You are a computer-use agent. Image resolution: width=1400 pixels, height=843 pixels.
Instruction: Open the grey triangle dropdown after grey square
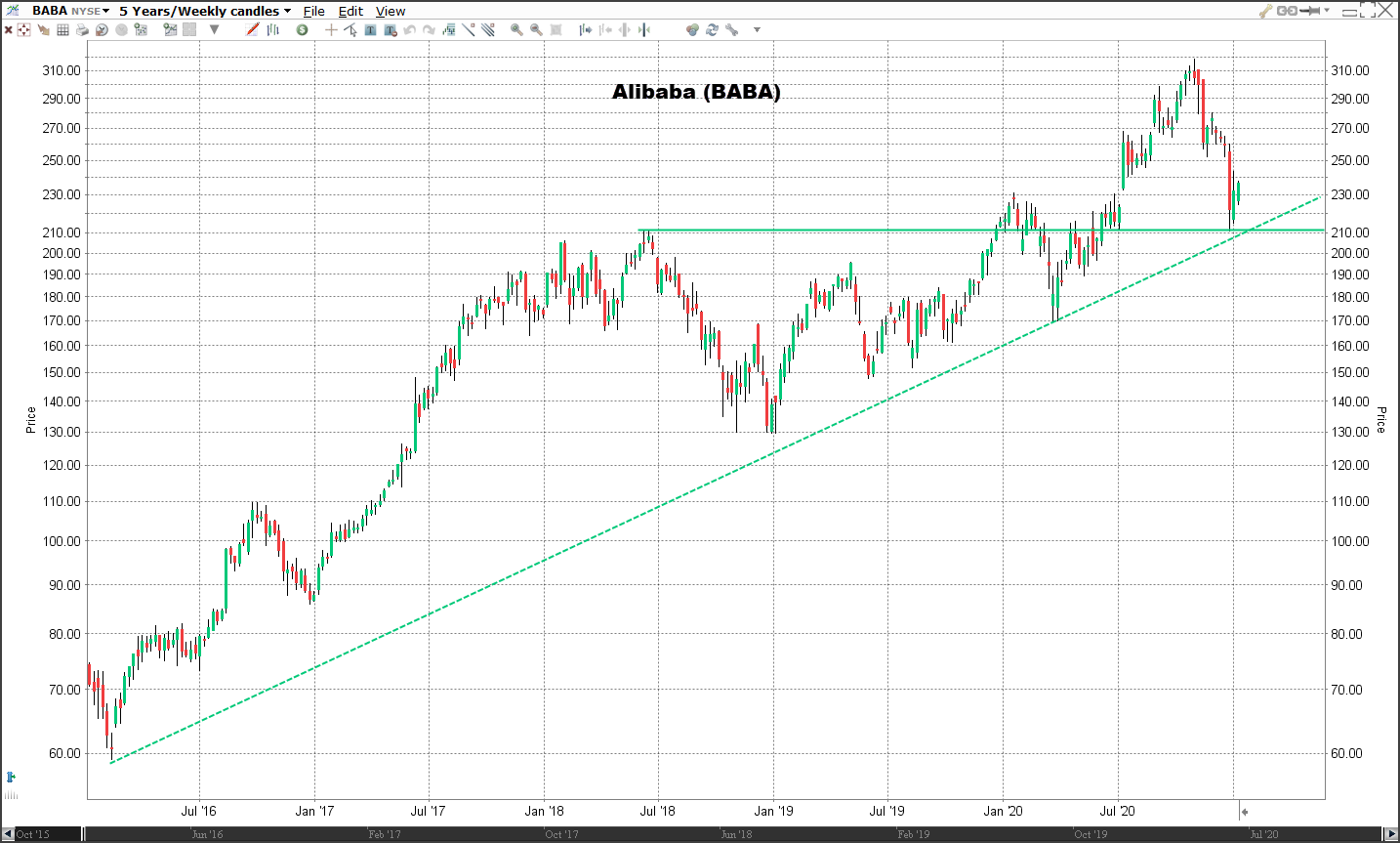pyautogui.click(x=214, y=29)
